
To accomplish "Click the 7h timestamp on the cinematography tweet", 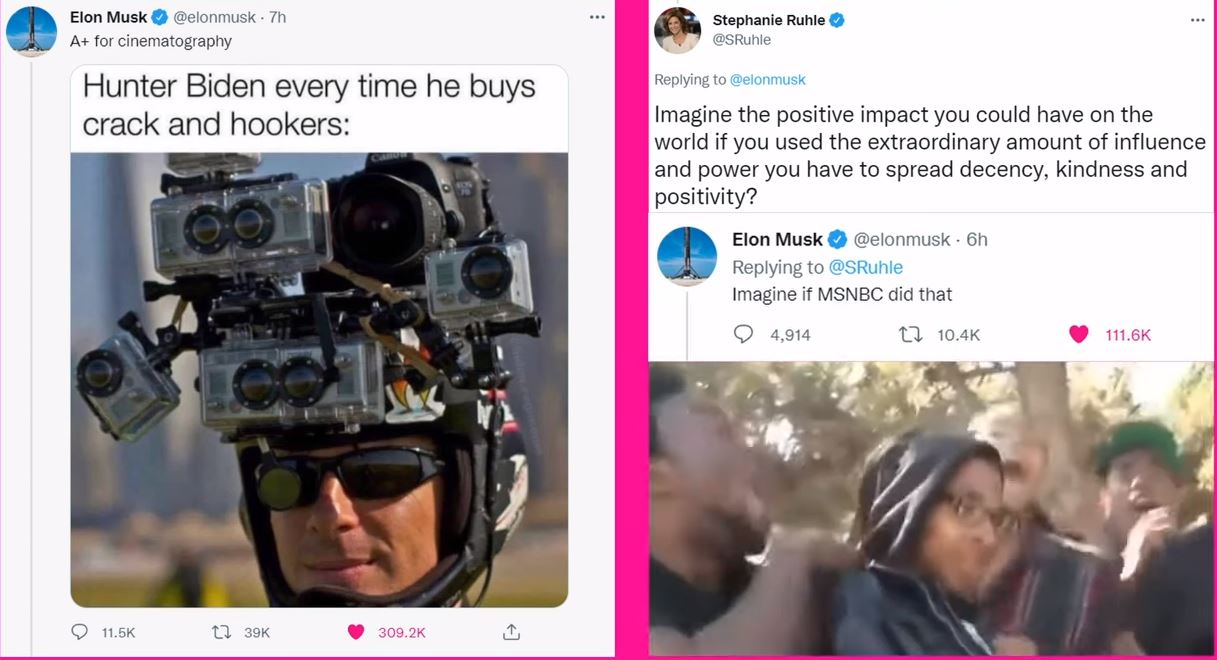I will coord(276,17).
